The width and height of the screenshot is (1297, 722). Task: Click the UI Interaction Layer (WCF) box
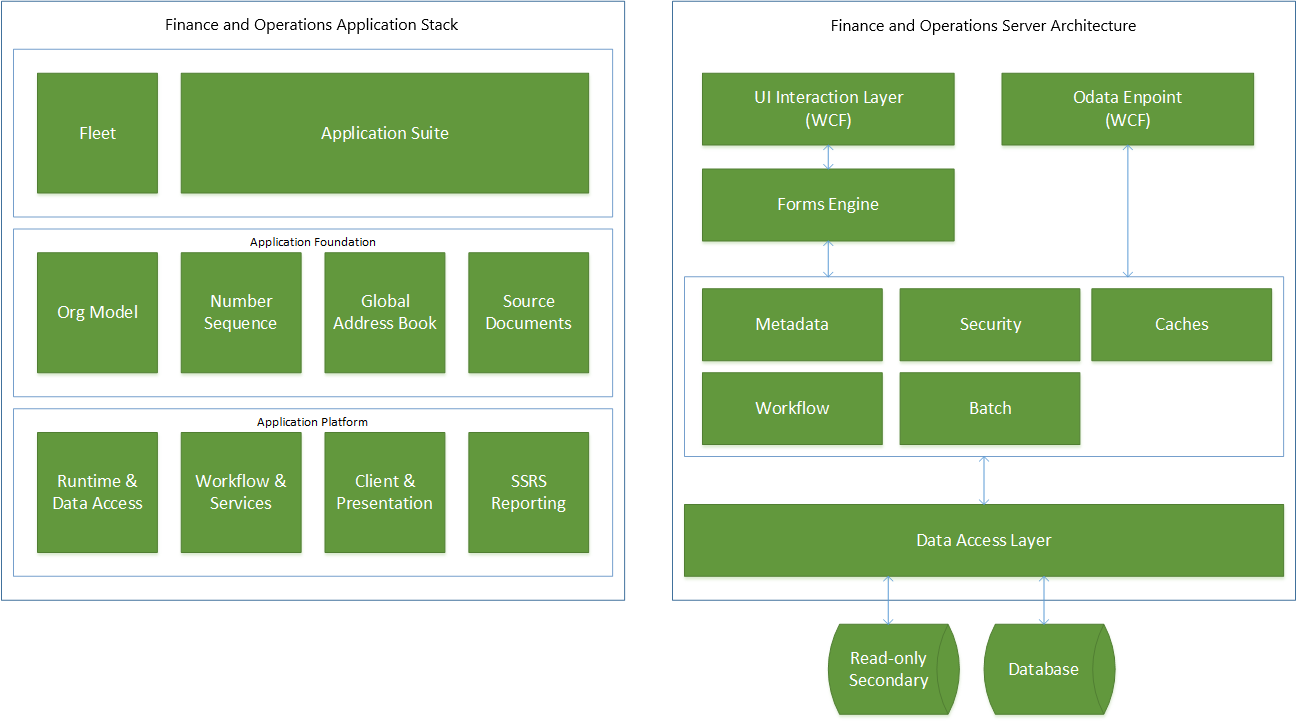pyautogui.click(x=828, y=109)
